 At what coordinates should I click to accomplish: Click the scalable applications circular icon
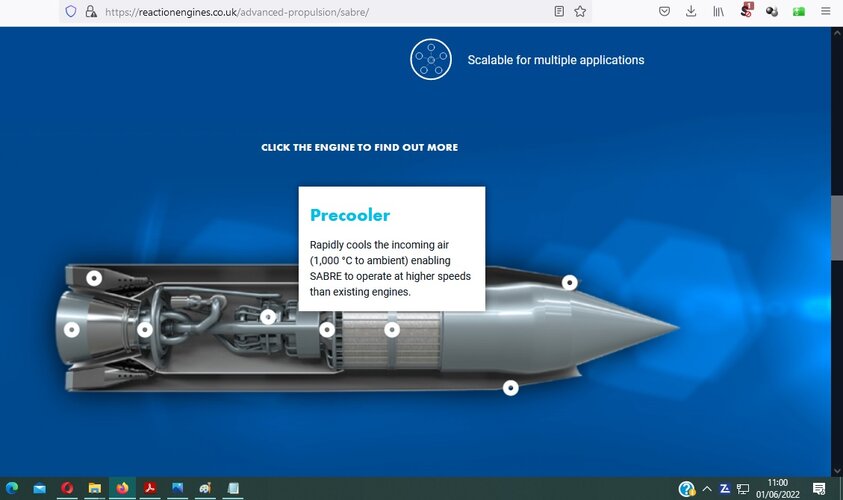[x=431, y=59]
